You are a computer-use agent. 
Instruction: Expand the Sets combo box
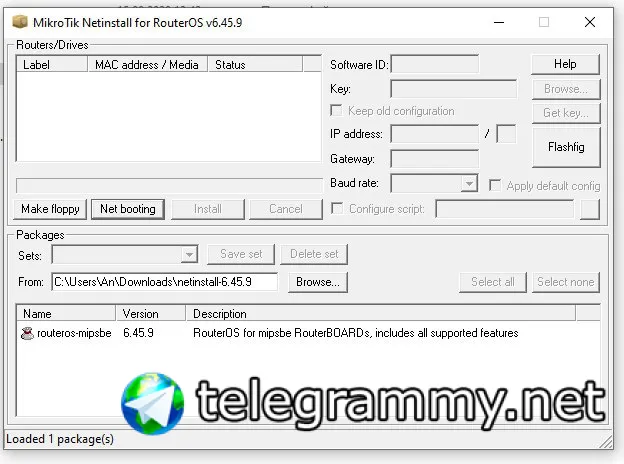point(189,254)
